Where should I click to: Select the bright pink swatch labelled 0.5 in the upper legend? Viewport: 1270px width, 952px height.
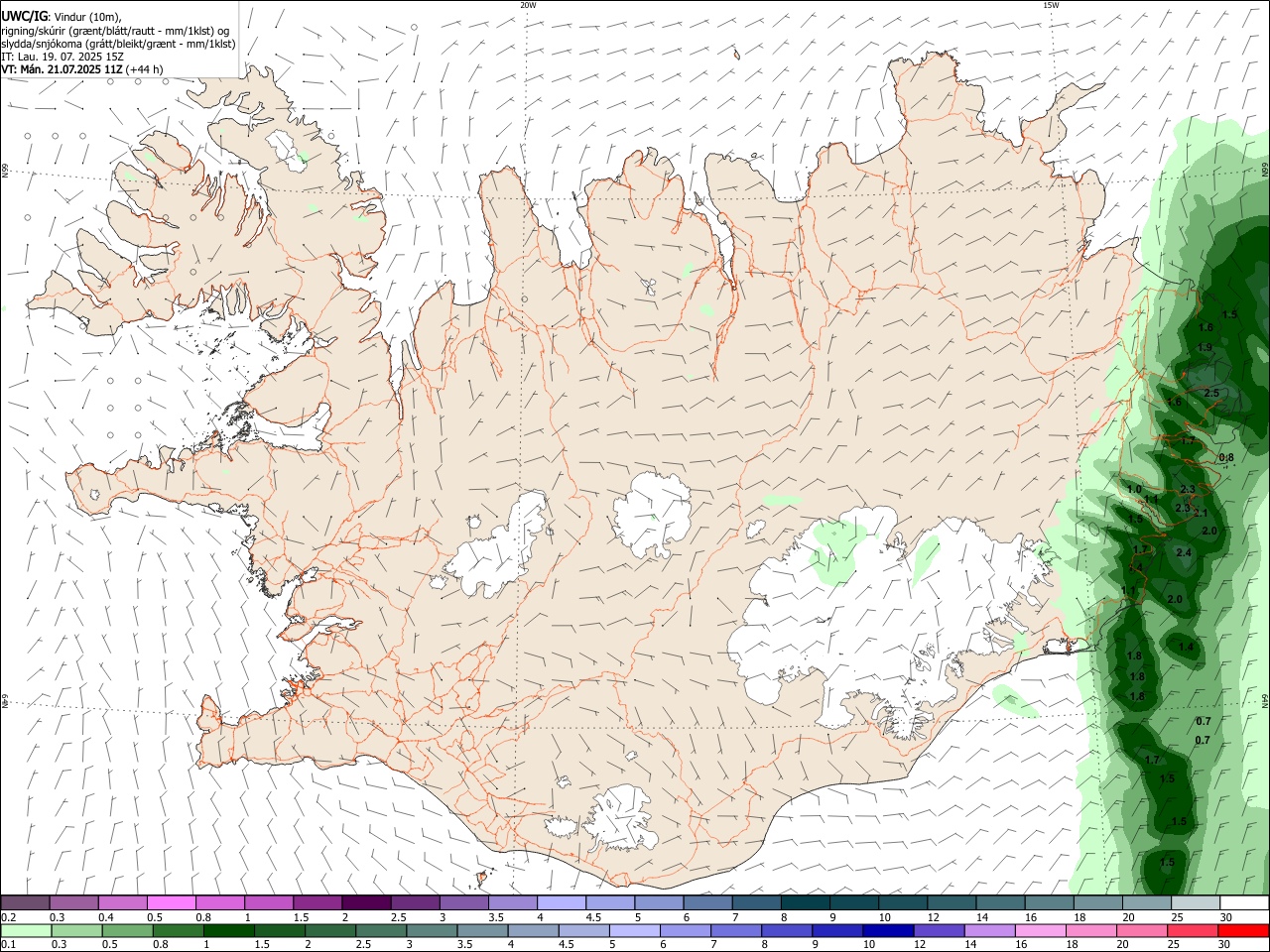coord(171,903)
